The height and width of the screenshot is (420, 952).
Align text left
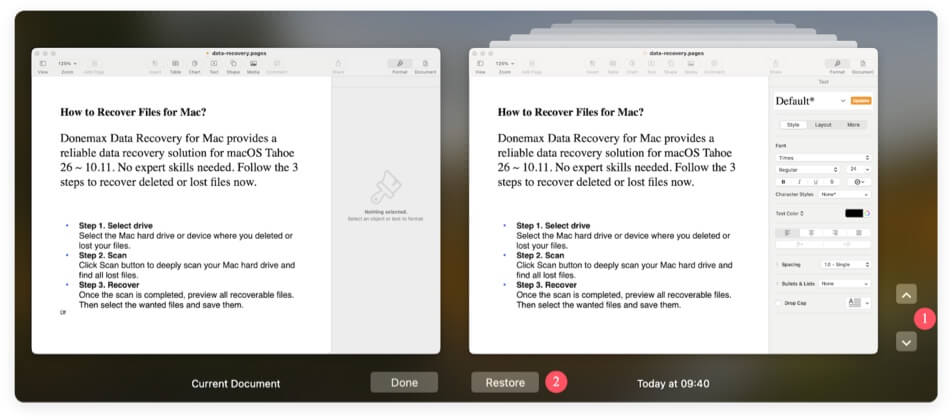pos(787,232)
